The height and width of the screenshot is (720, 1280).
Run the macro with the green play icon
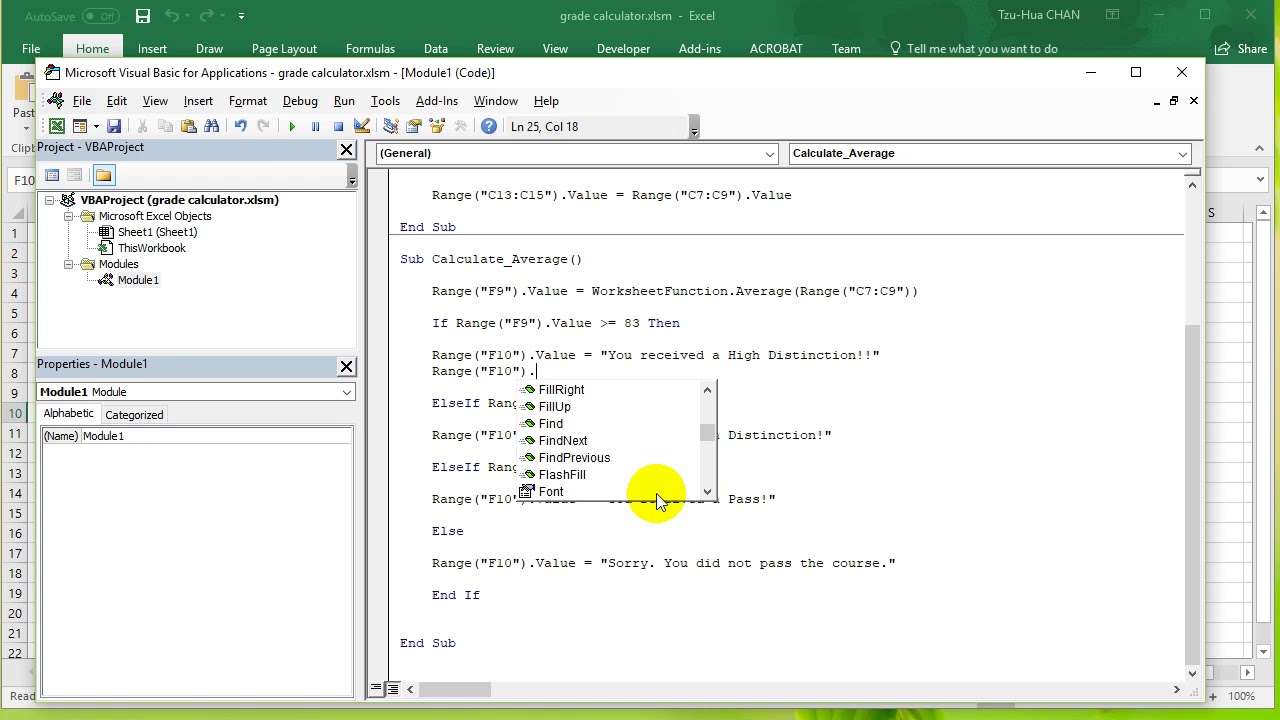click(292, 126)
